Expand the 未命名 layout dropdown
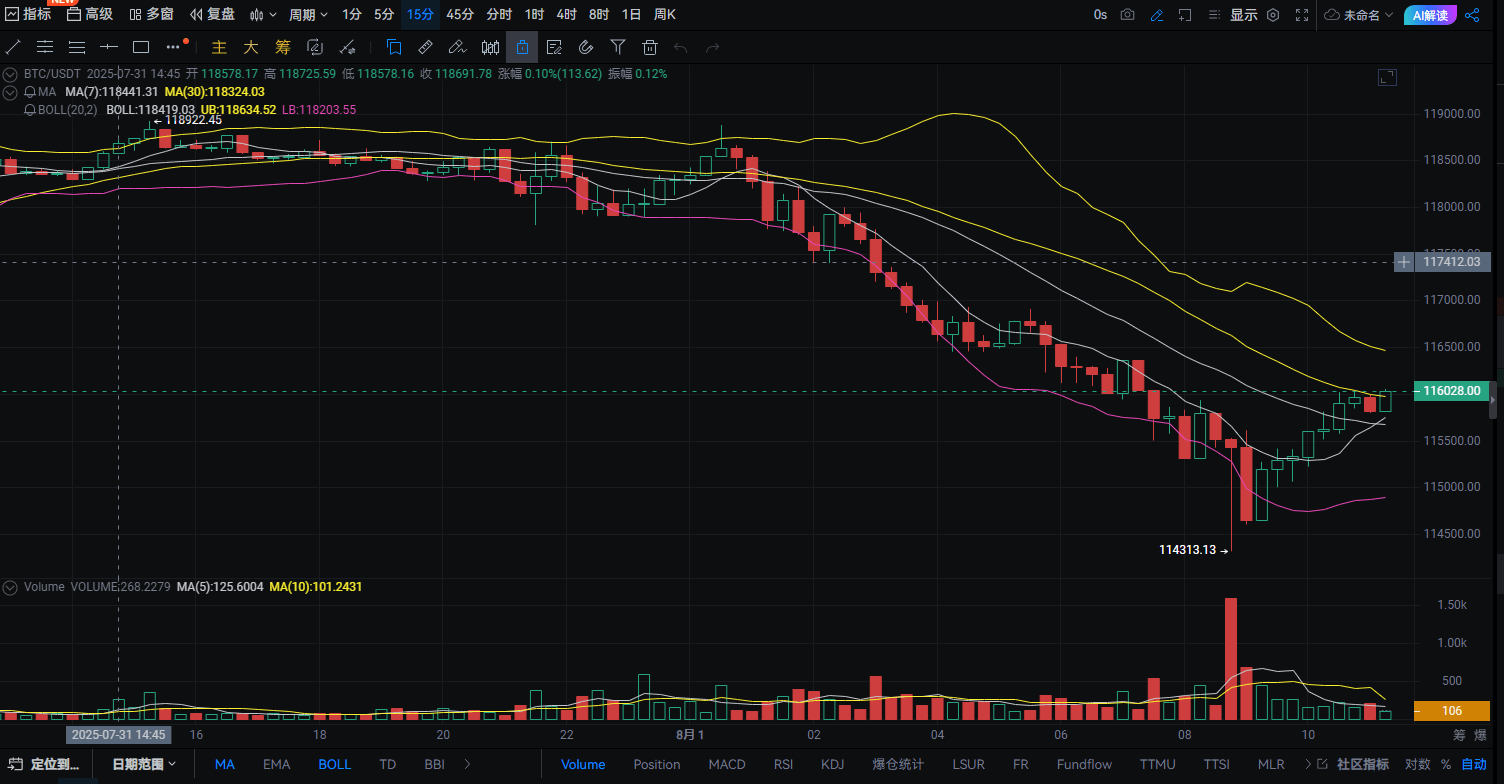This screenshot has height=784, width=1504. point(1360,15)
